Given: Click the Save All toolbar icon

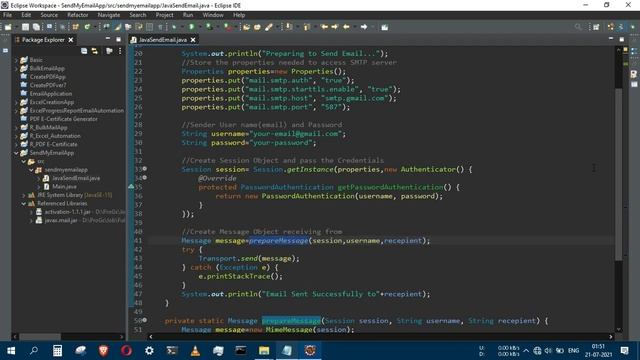Looking at the screenshot, I should tap(36, 27).
